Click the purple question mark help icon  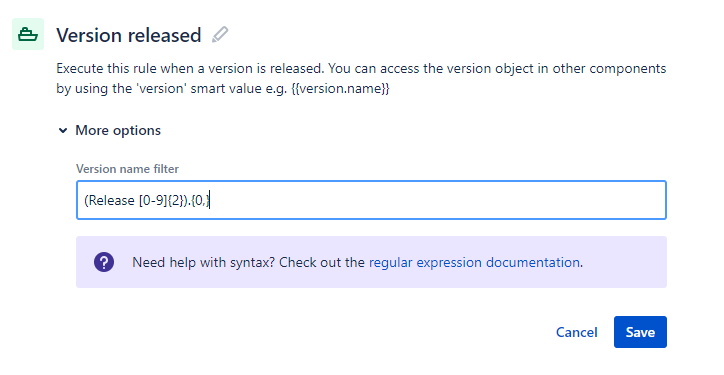[104, 262]
